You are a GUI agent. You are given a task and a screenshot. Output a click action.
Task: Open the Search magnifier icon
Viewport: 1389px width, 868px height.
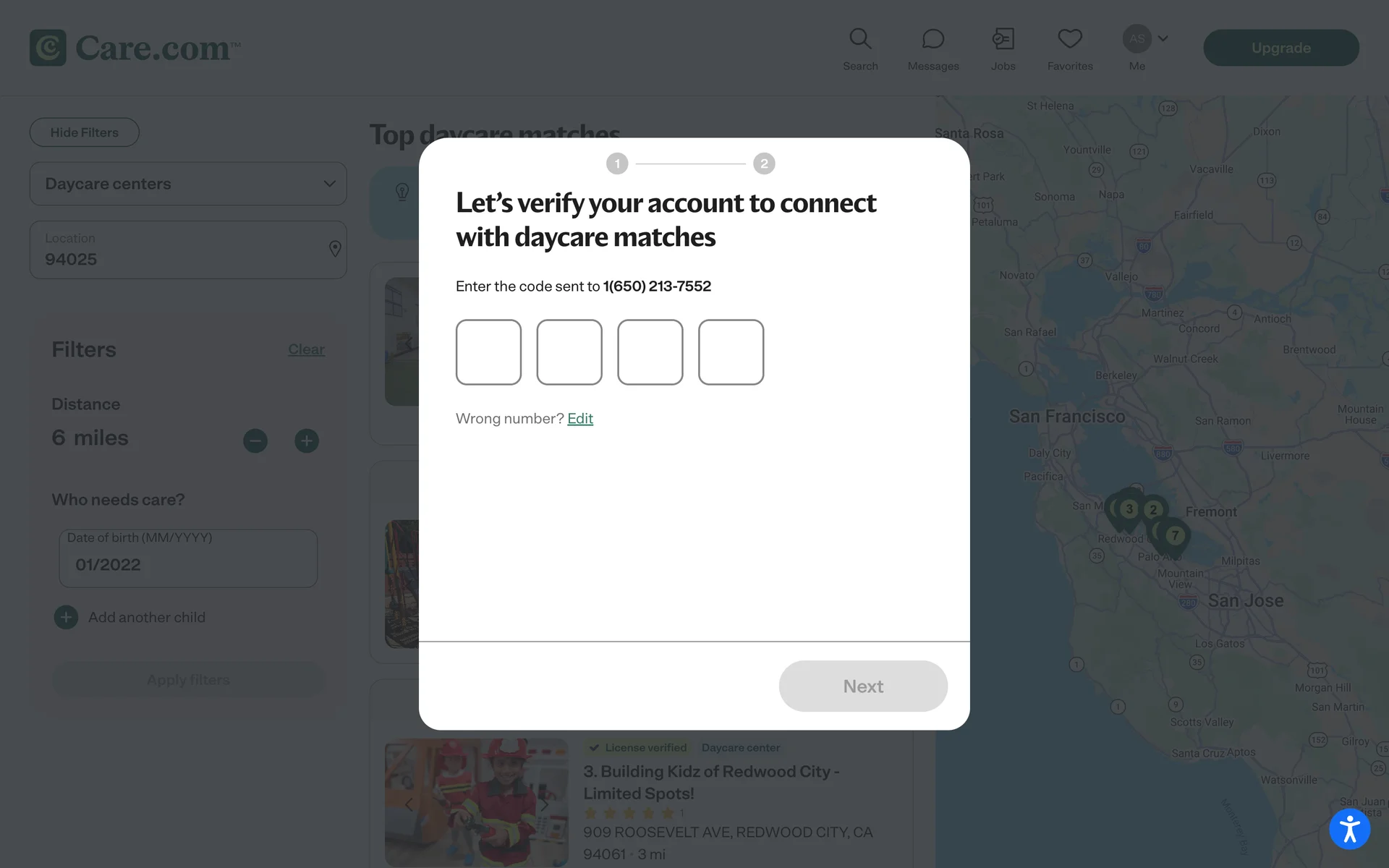point(860,38)
